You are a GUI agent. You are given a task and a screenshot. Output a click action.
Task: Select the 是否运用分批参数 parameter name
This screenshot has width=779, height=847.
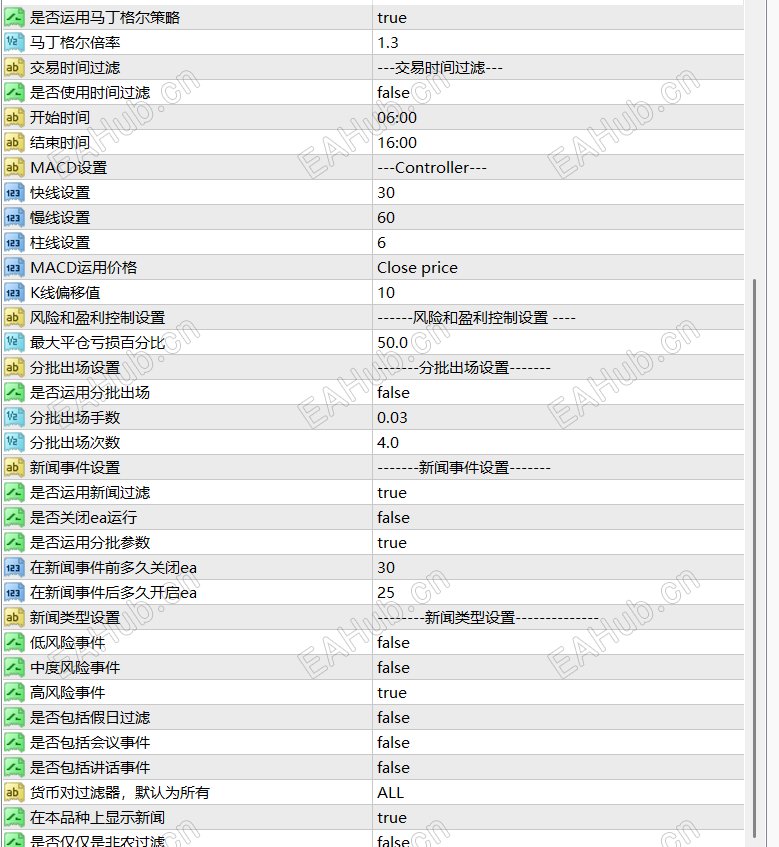click(90, 542)
